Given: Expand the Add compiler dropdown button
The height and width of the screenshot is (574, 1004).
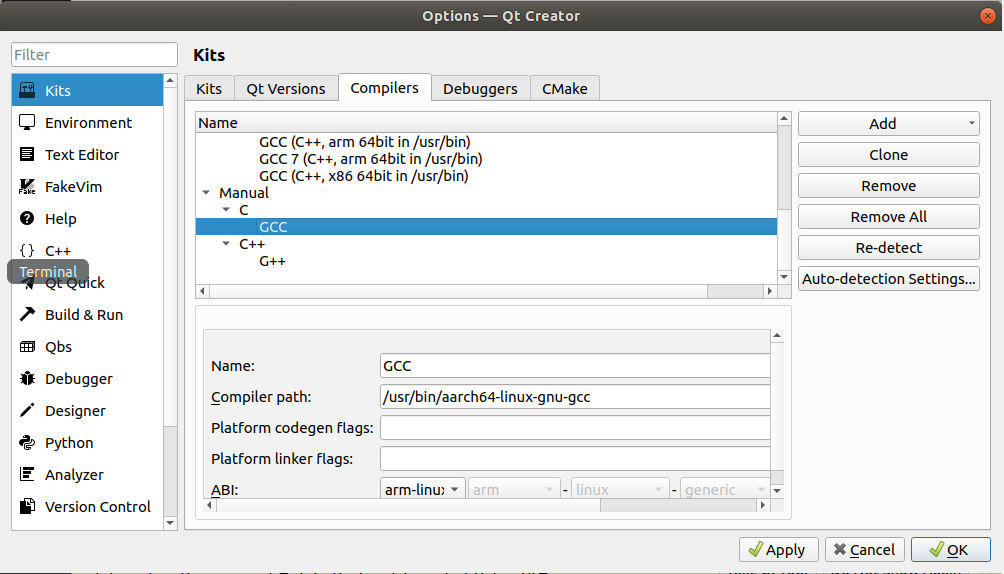Looking at the screenshot, I should tap(972, 124).
